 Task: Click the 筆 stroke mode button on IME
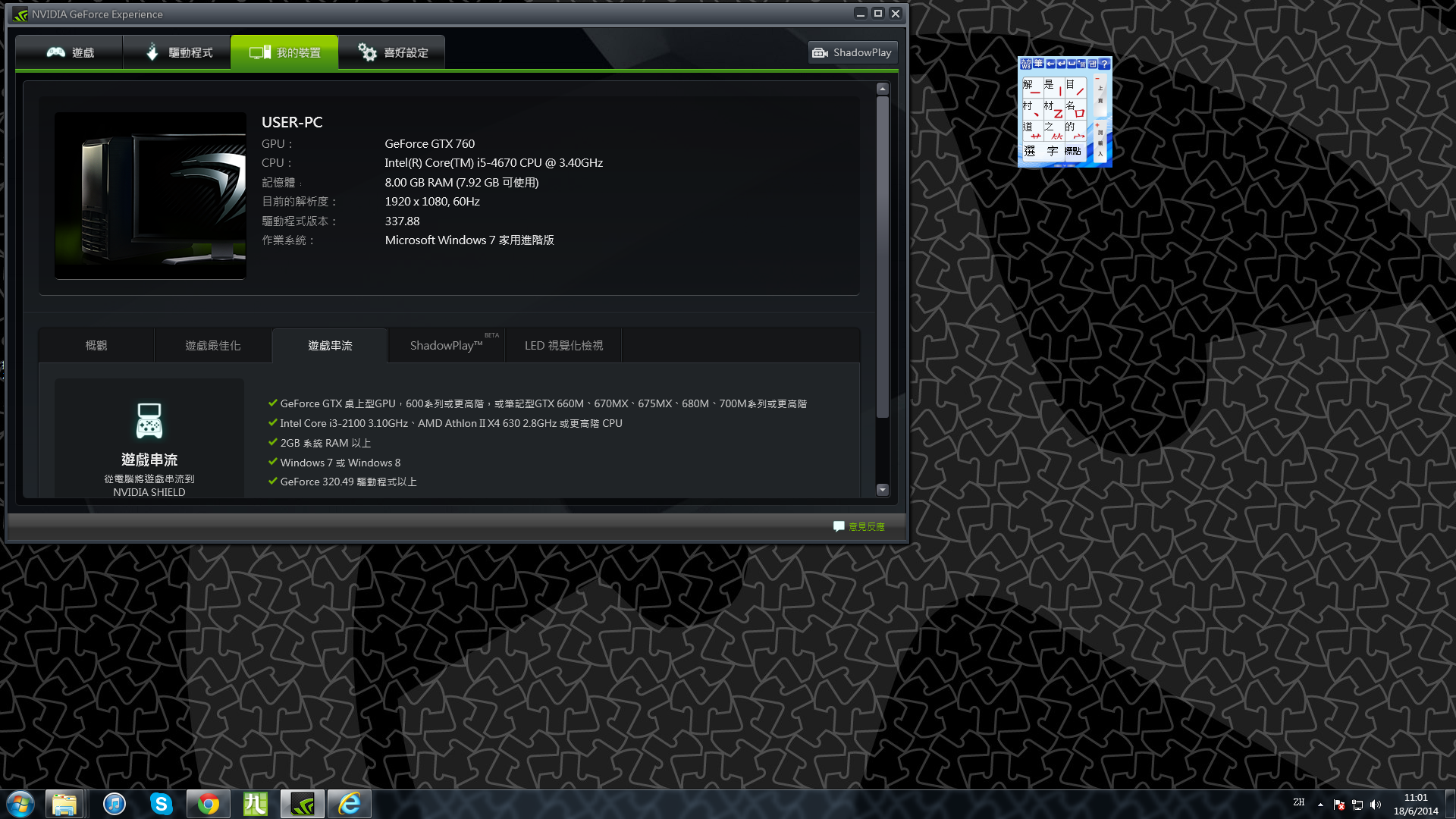tap(1038, 64)
